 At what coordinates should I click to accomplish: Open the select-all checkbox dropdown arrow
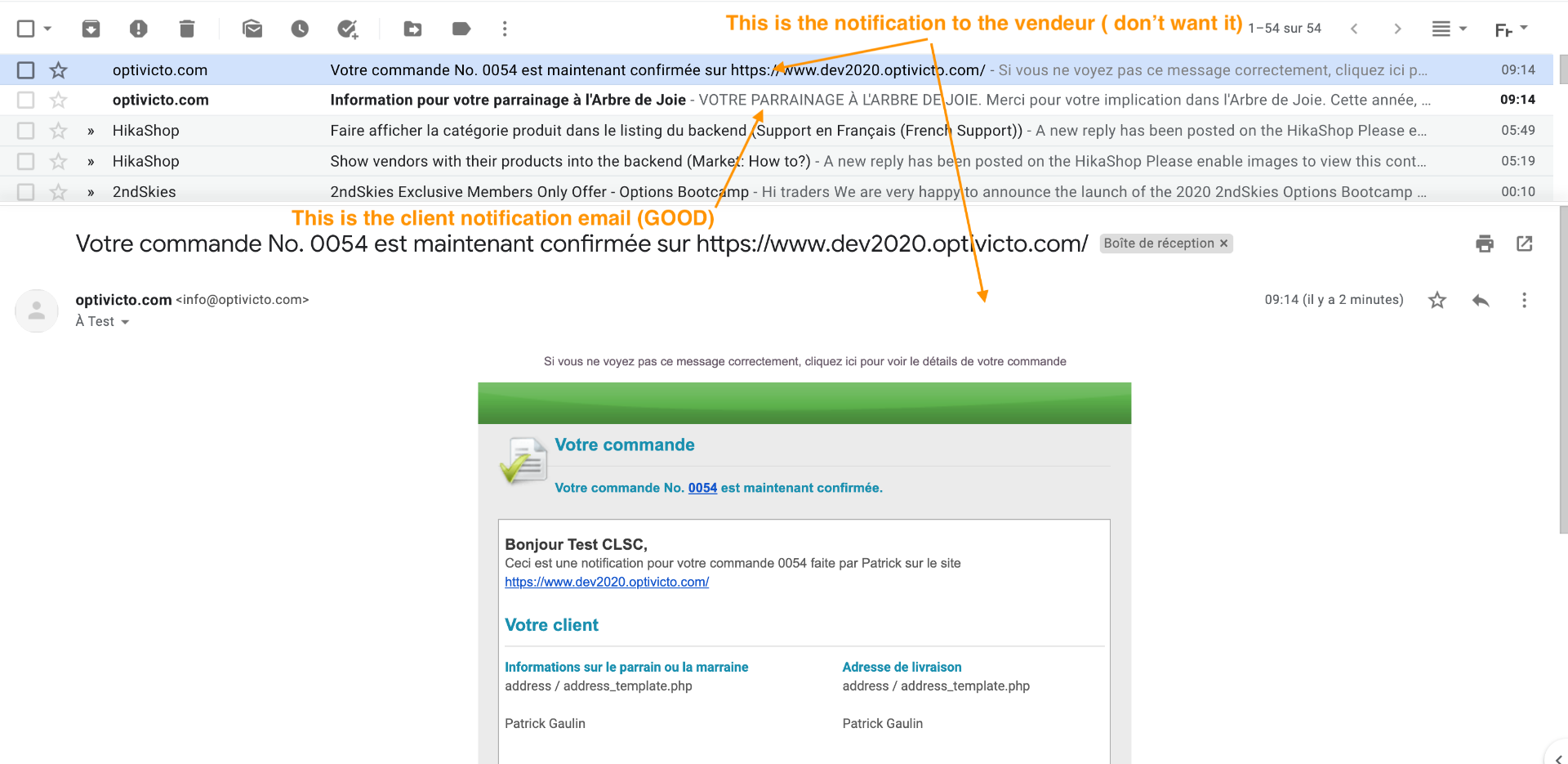click(47, 29)
